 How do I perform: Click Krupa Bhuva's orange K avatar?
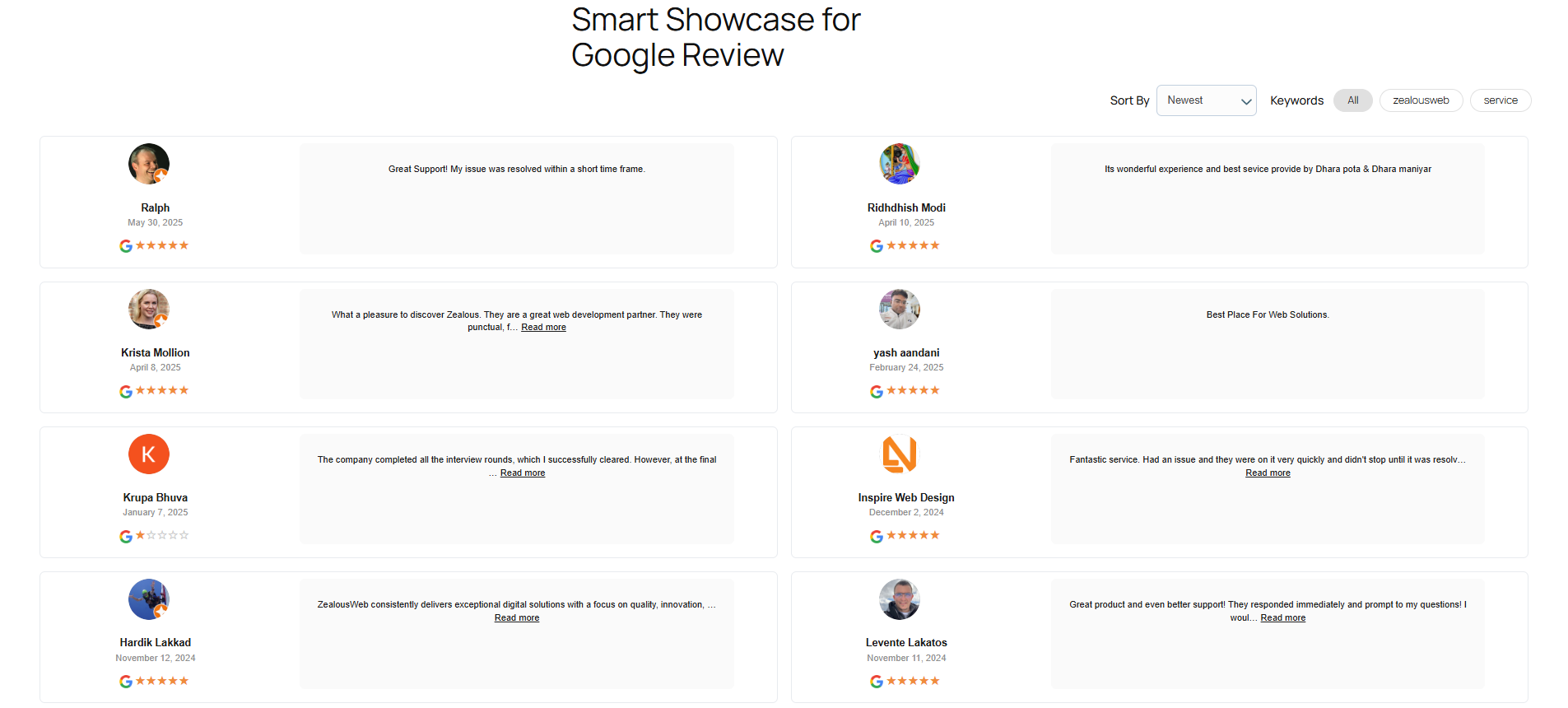[149, 454]
